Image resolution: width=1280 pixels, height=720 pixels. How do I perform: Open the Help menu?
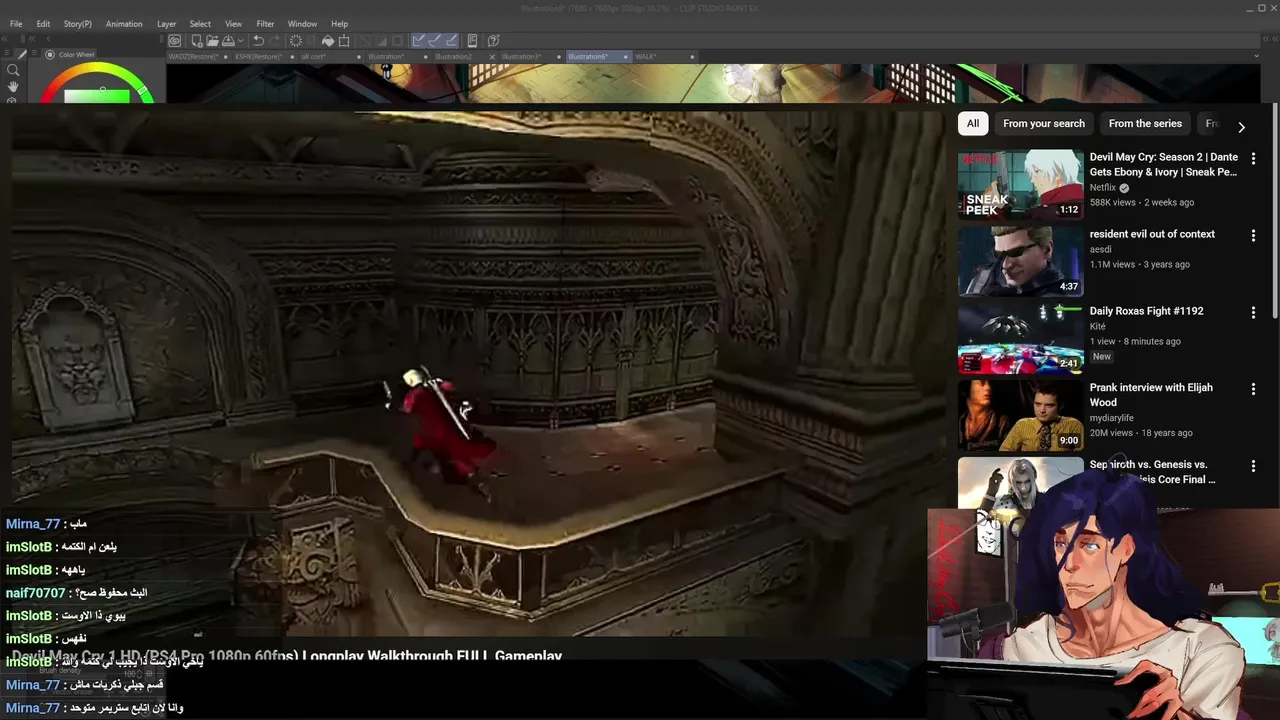pos(340,24)
